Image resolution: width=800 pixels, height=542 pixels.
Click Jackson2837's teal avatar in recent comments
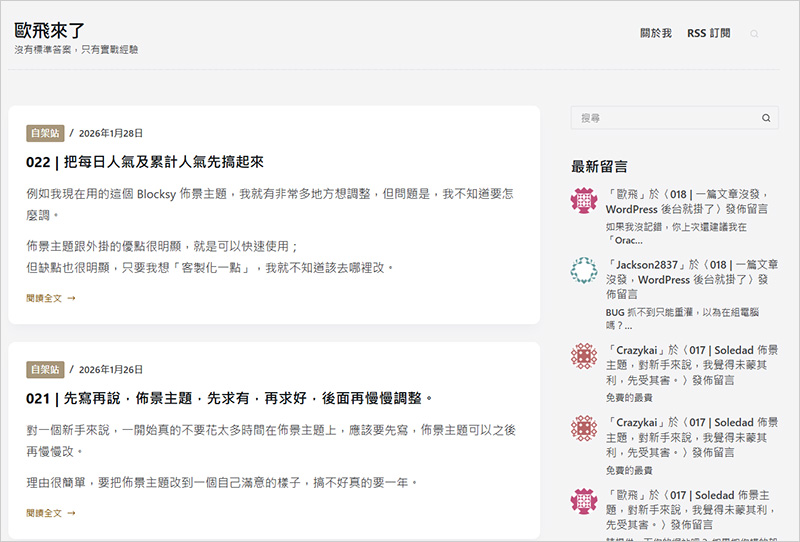(x=584, y=272)
